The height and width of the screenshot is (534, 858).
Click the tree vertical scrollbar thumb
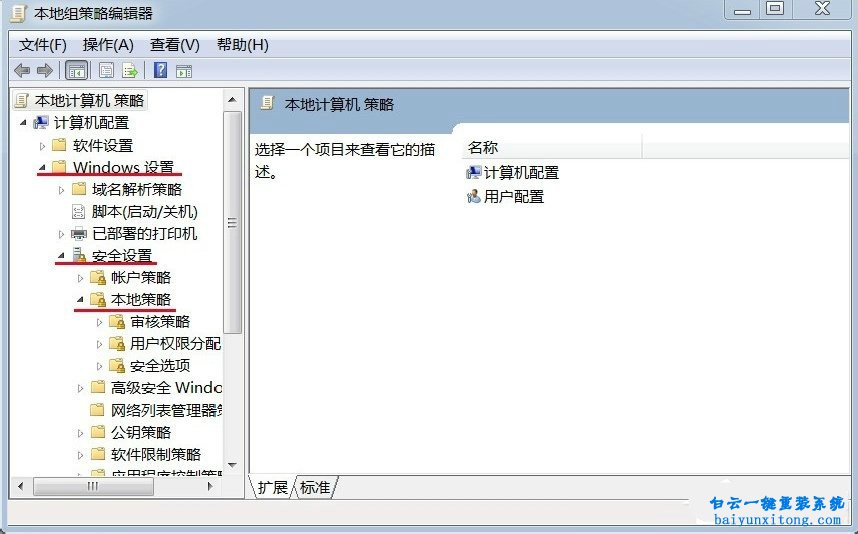coord(233,222)
